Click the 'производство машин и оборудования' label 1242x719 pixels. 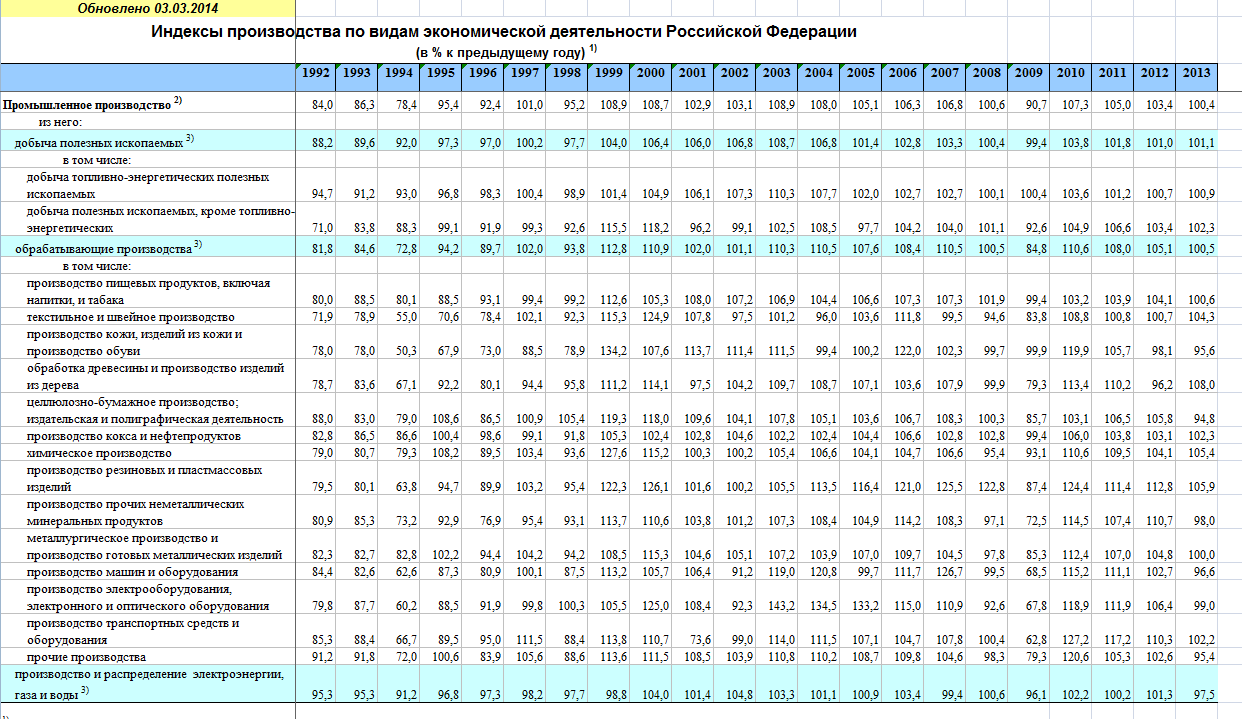[x=132, y=572]
